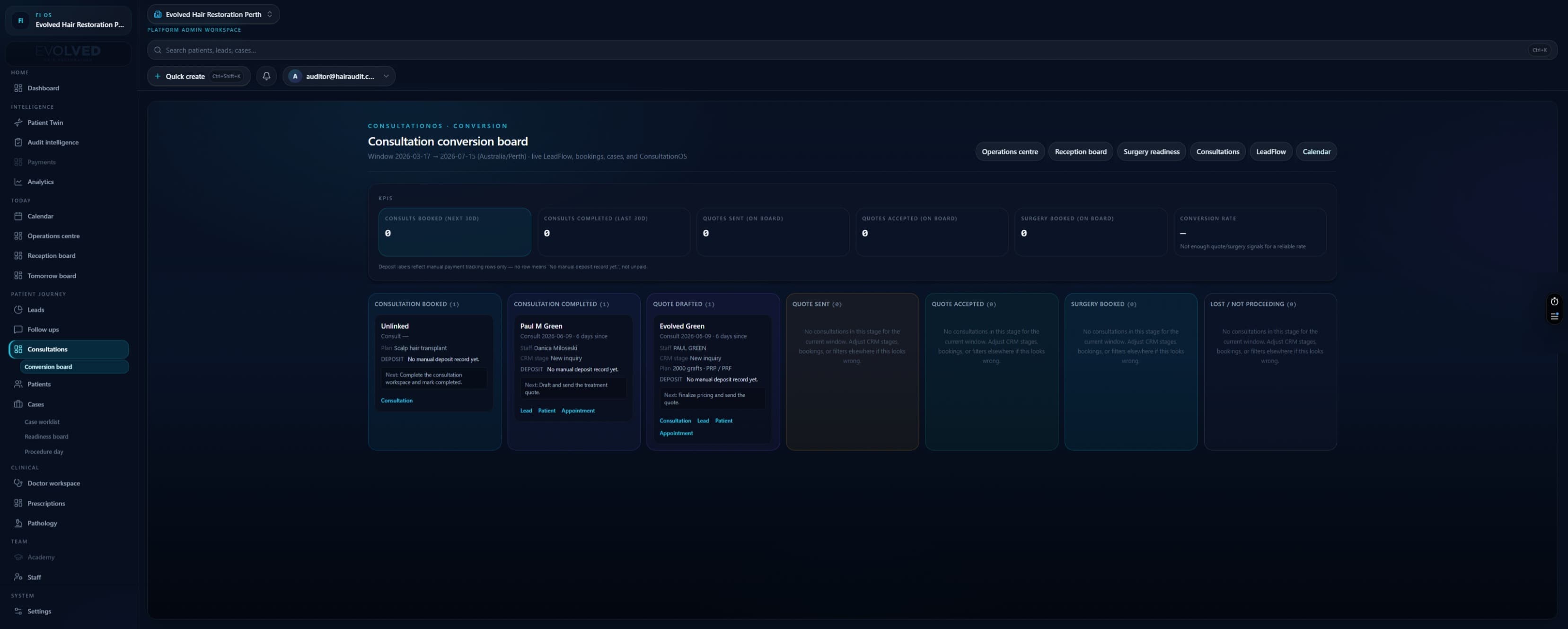Click Quick create button

(x=198, y=76)
